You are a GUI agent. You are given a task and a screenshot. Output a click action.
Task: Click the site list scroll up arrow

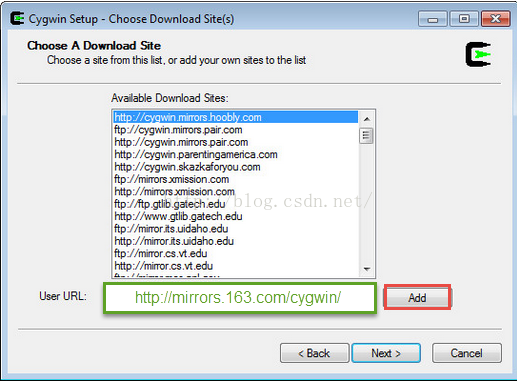click(x=367, y=119)
